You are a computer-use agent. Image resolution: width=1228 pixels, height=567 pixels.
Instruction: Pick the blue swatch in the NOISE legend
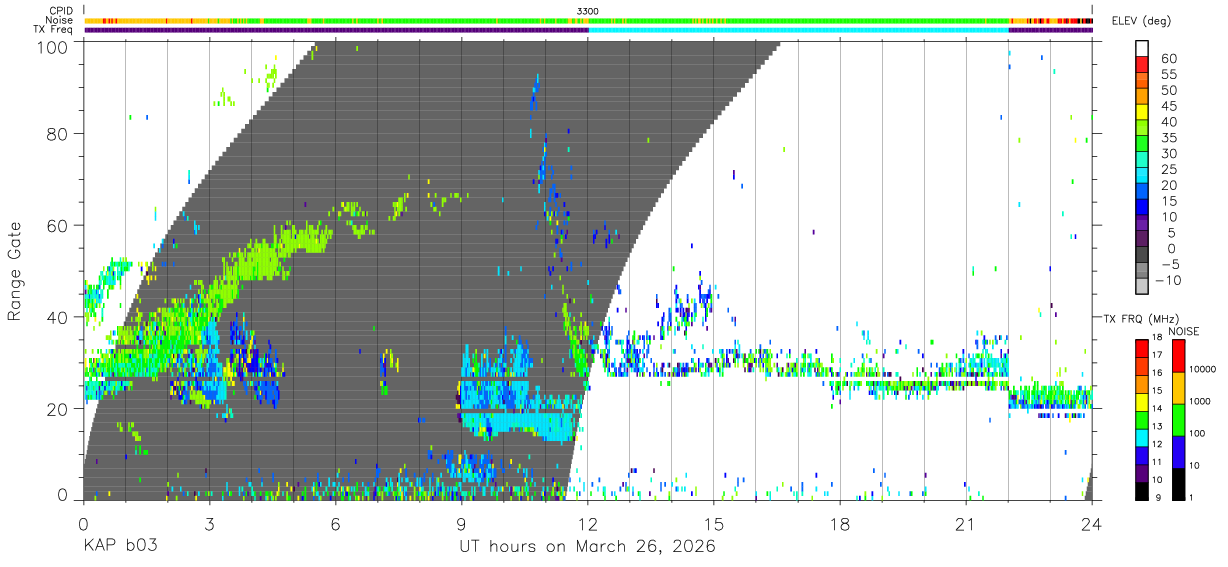[1178, 451]
